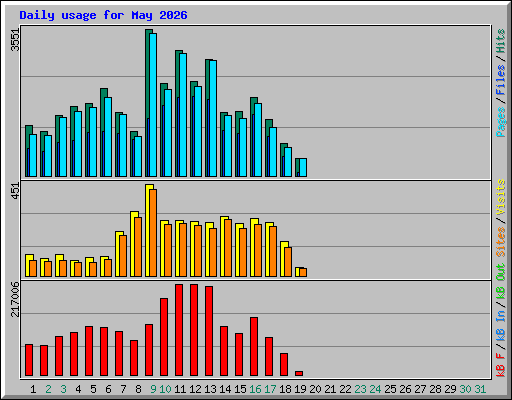
Task: Select day label 21 on the x-axis
Action: [330, 389]
